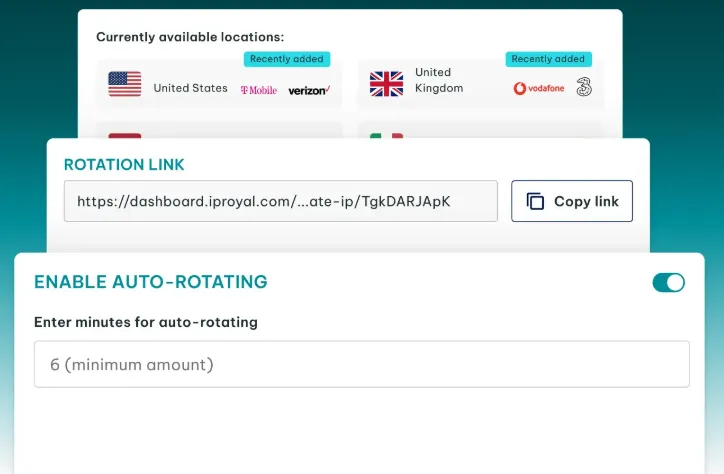Click Recently added badge above T-Mobile

pos(286,59)
